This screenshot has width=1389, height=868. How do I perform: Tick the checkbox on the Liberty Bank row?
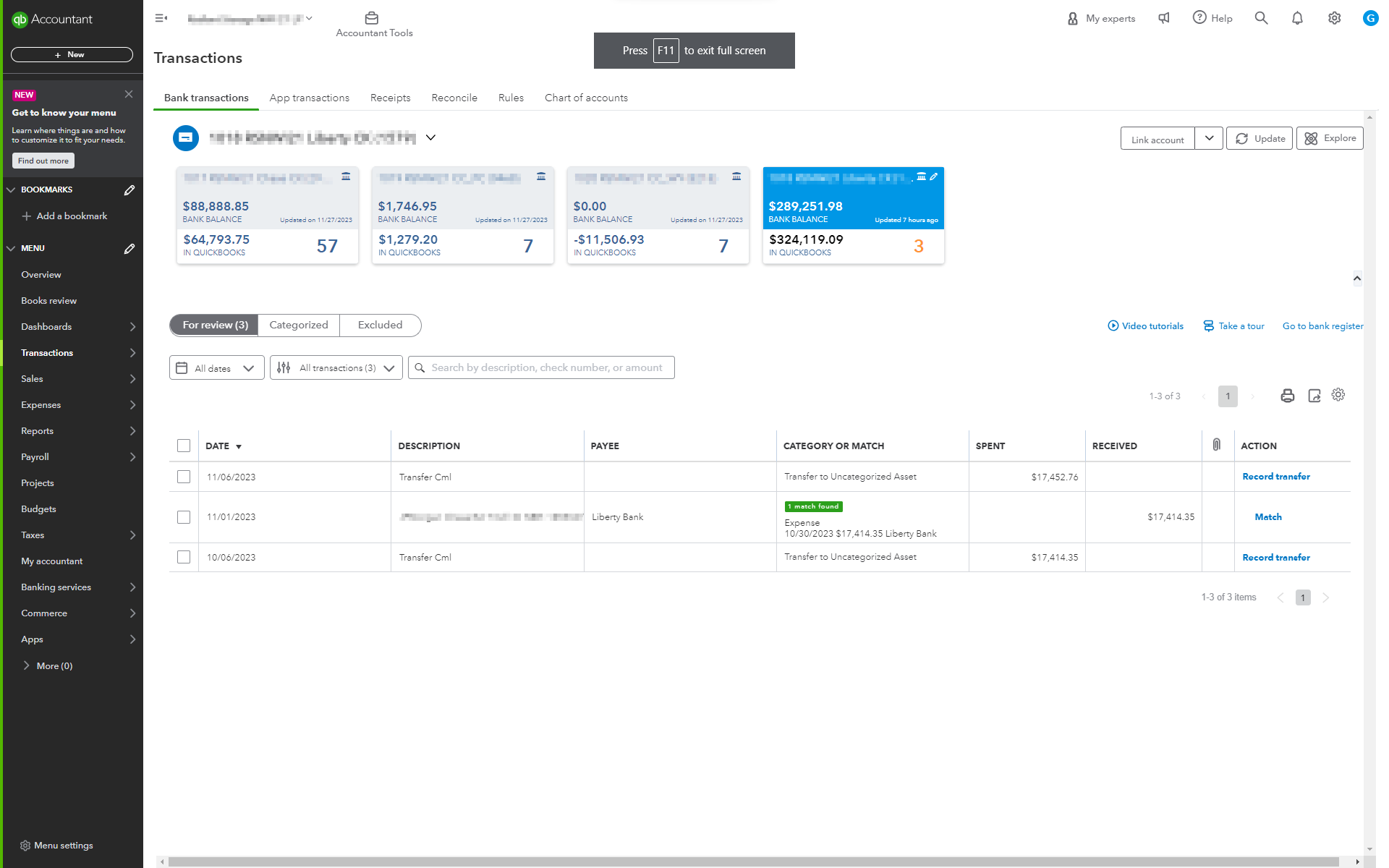point(184,516)
